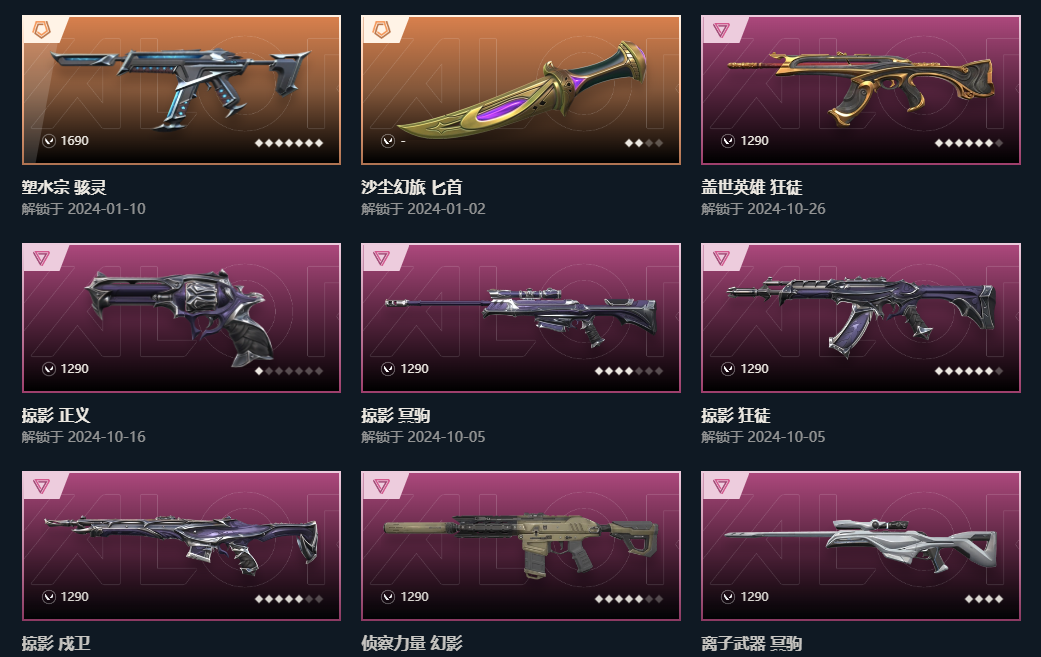Click the level diamonds on 塑水宗 骇灵 card

(289, 143)
